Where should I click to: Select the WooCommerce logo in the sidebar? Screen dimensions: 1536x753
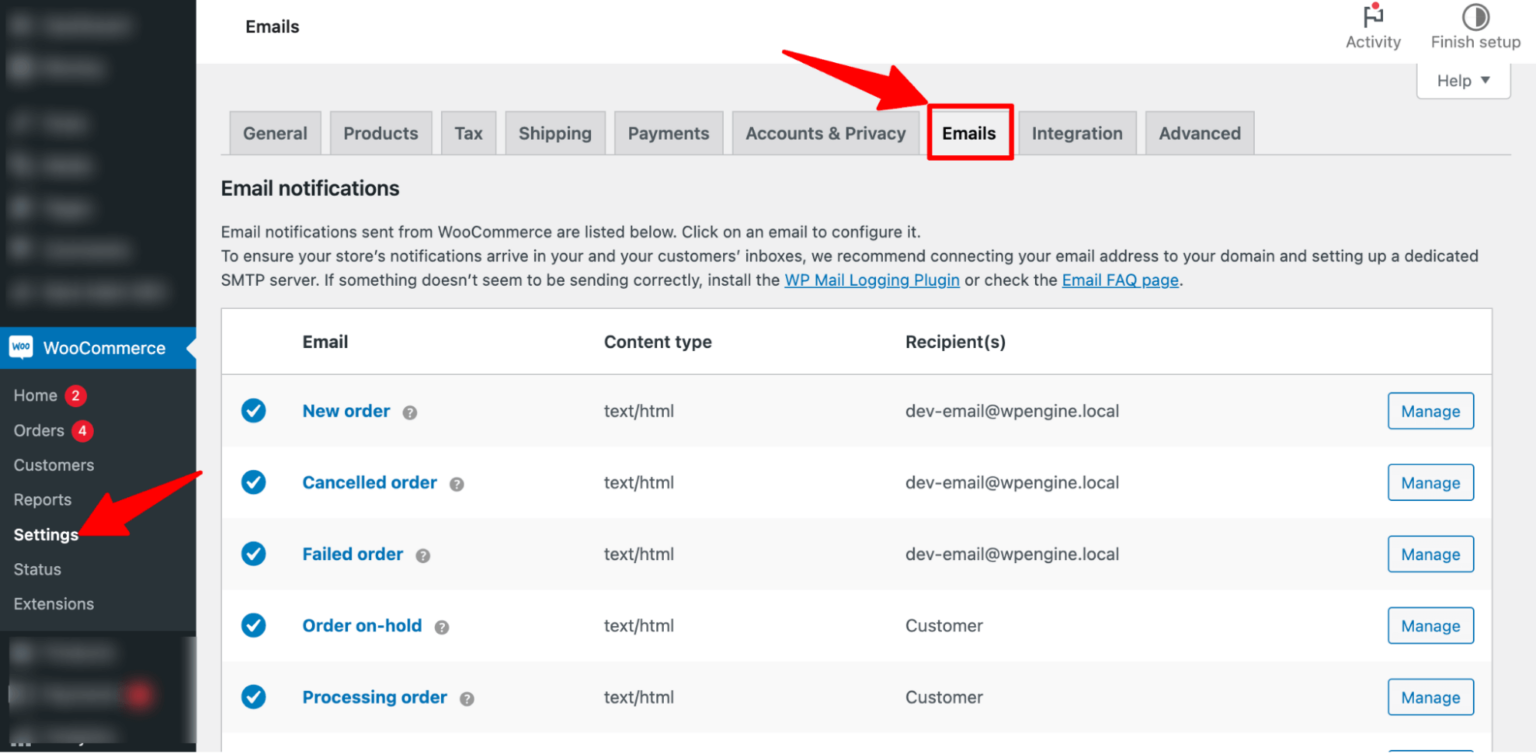coord(20,347)
